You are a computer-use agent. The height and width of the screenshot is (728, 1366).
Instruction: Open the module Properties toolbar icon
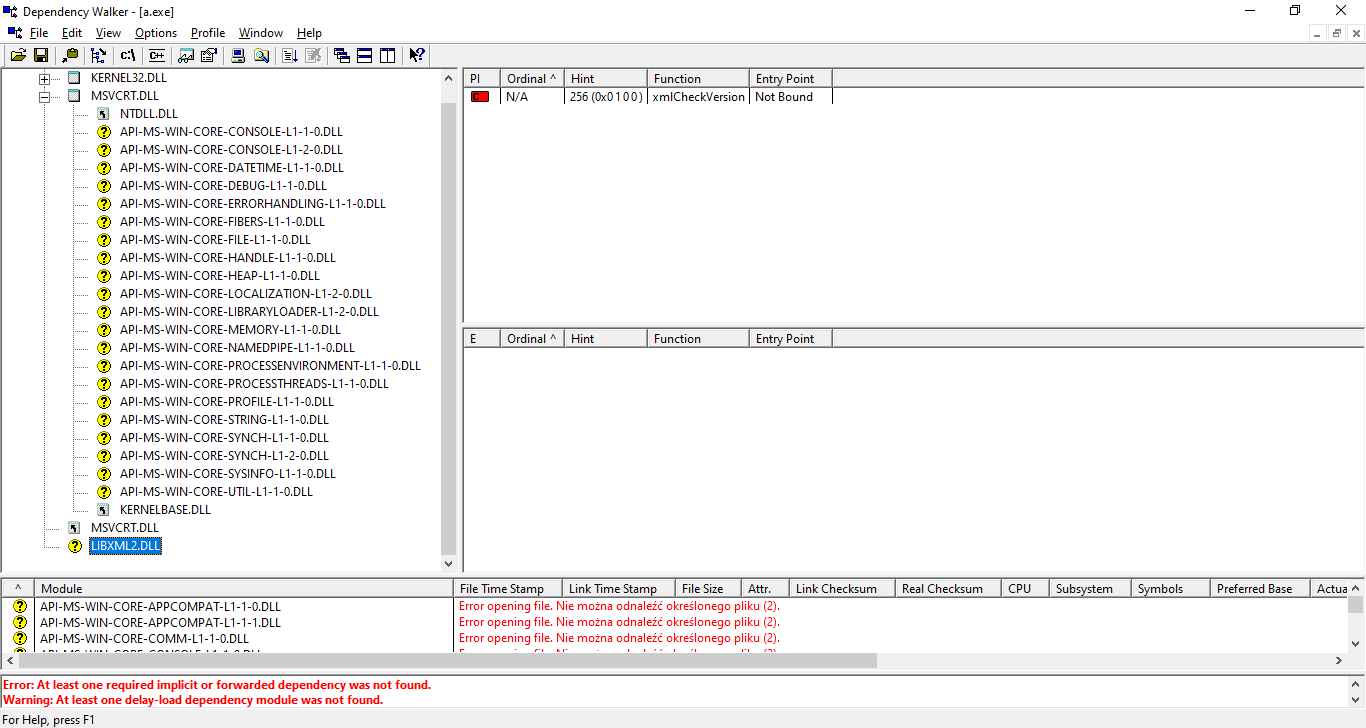(x=208, y=55)
